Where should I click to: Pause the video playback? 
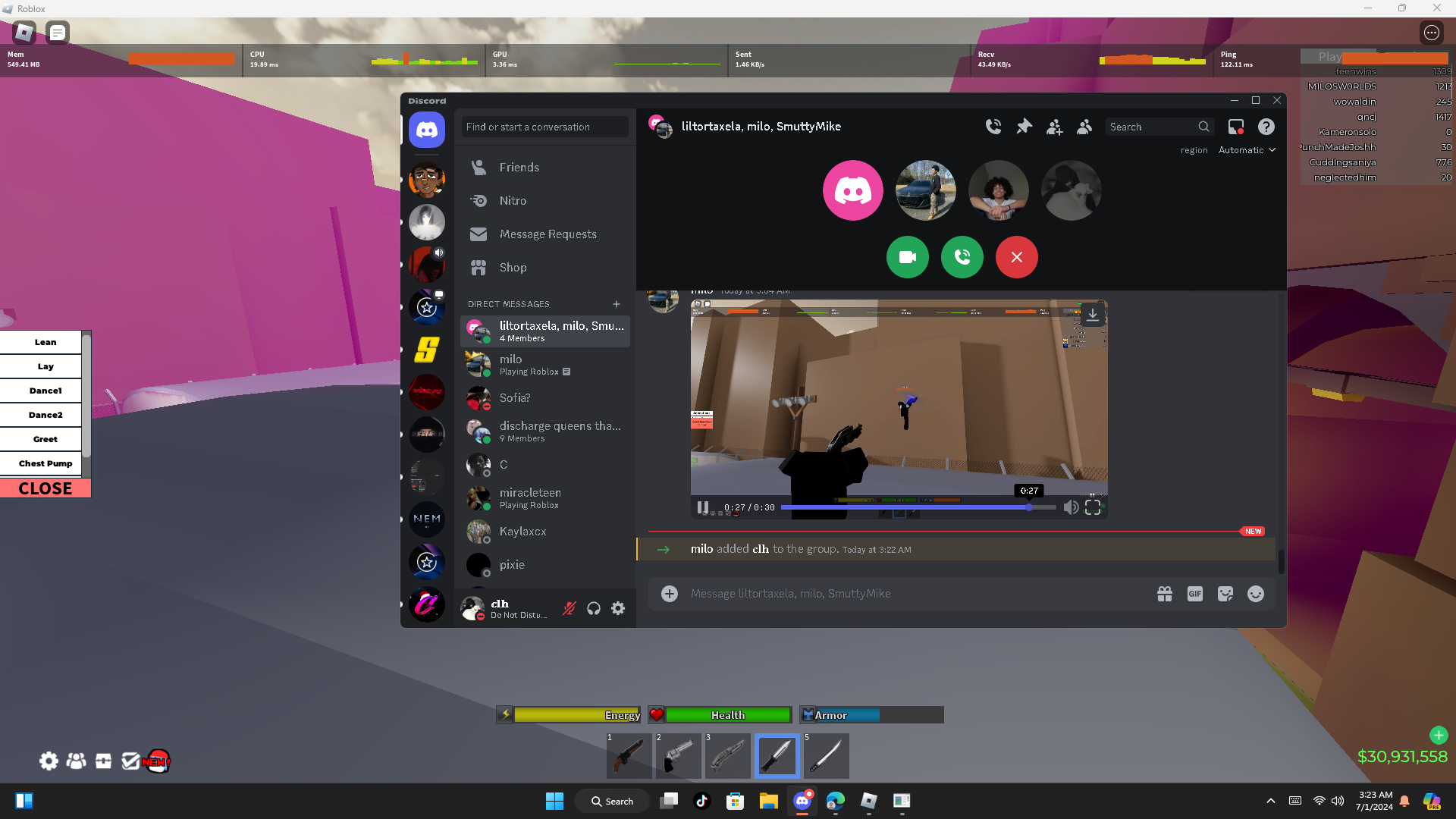[x=703, y=507]
